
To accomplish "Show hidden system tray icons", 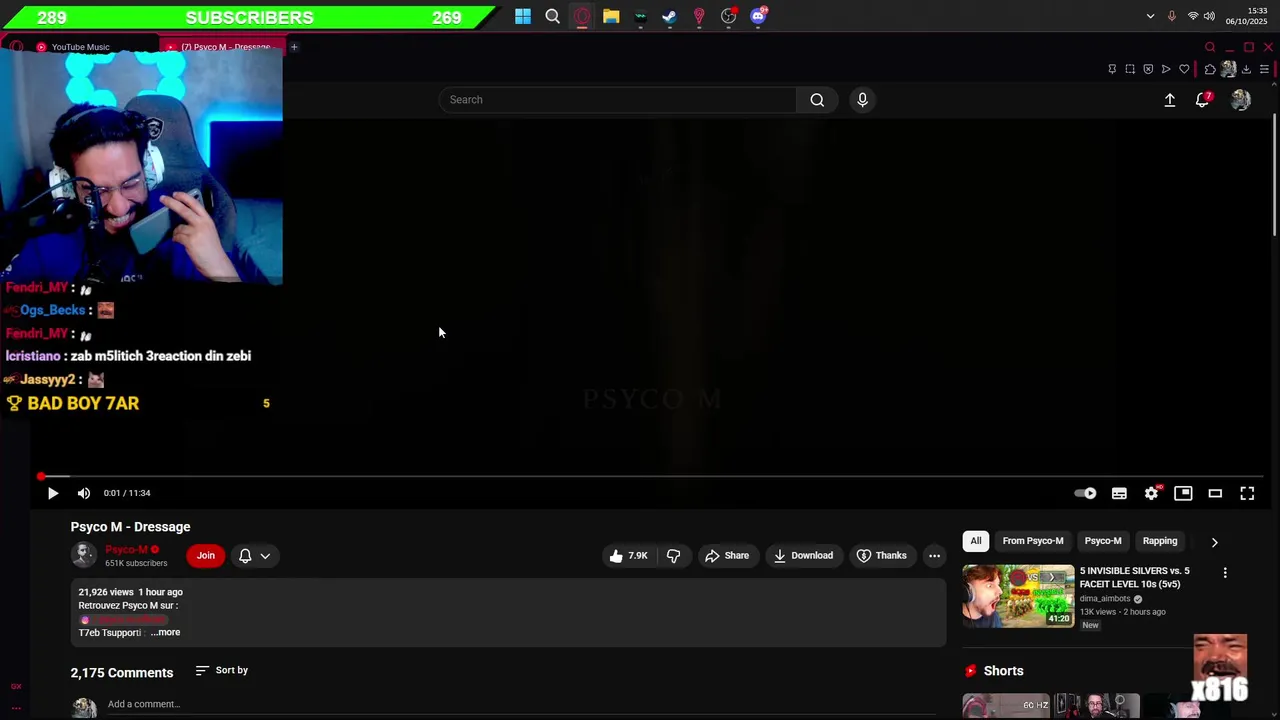I will tap(1150, 16).
